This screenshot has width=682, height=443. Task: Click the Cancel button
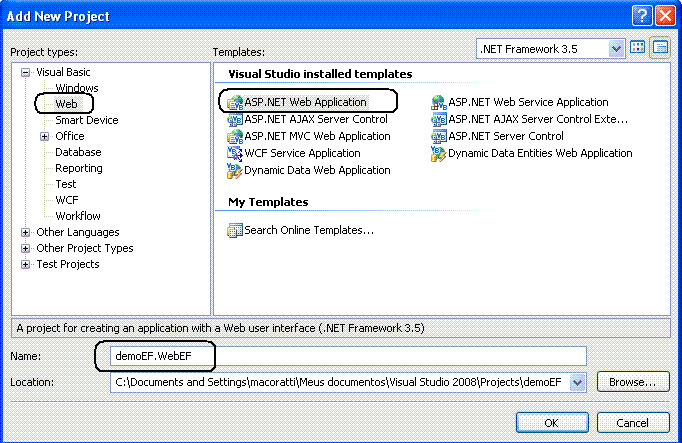coord(632,423)
